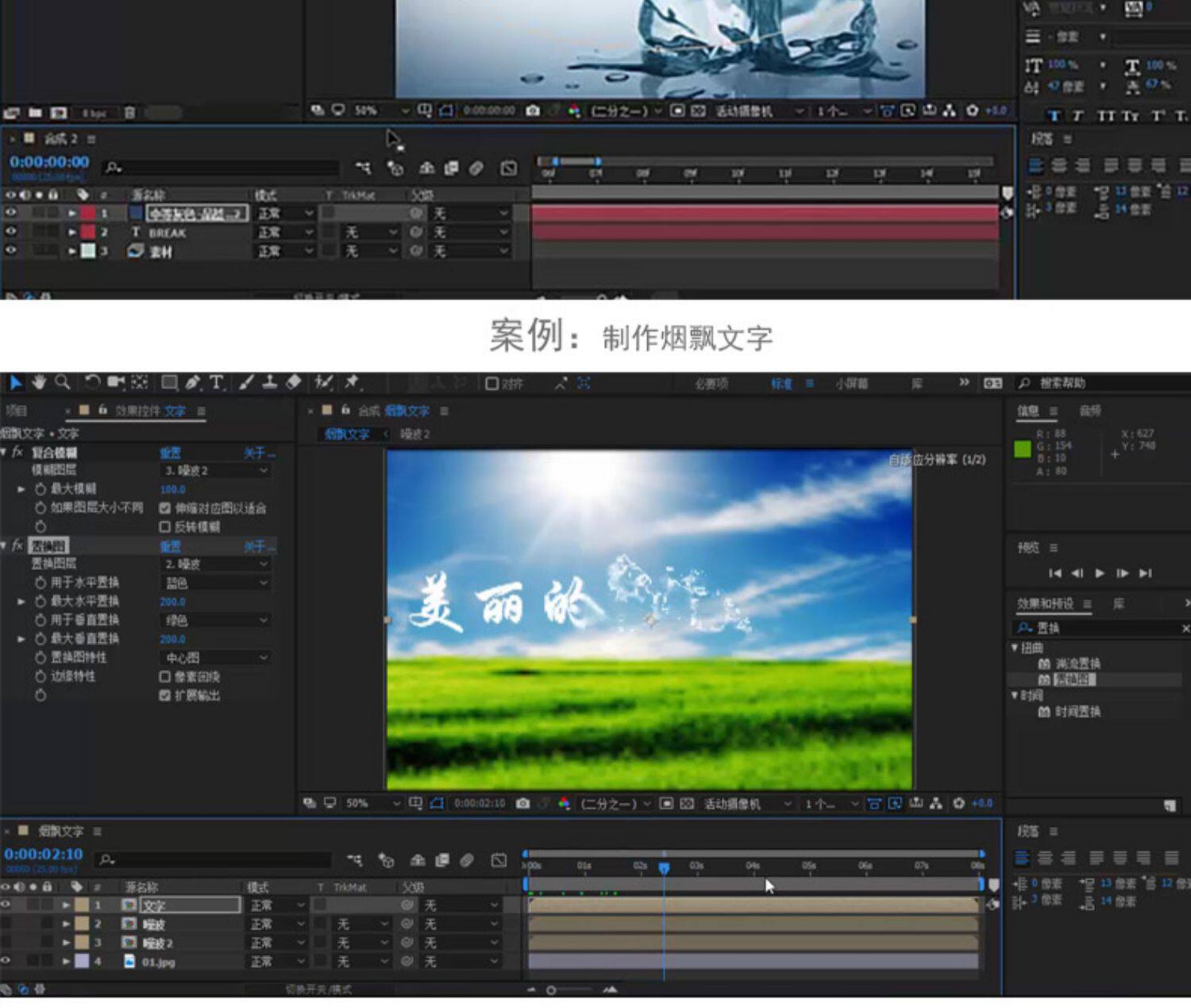Toggle the 扩展输出 checkbox
Screen dimensions: 1191x1008
point(165,696)
